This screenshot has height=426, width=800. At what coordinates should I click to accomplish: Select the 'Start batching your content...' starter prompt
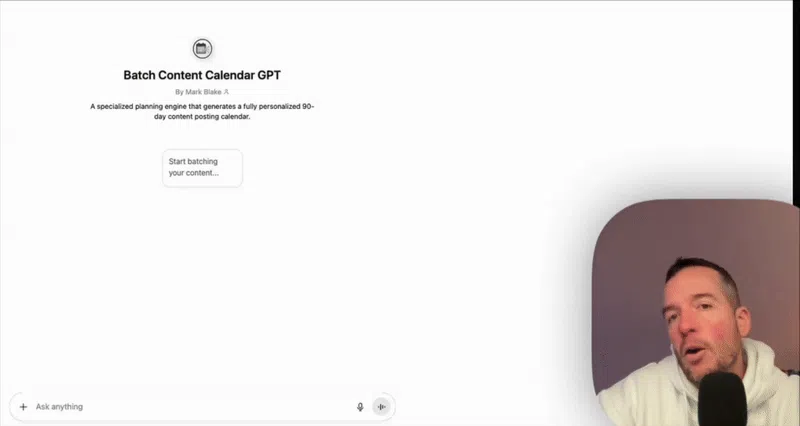pos(202,168)
